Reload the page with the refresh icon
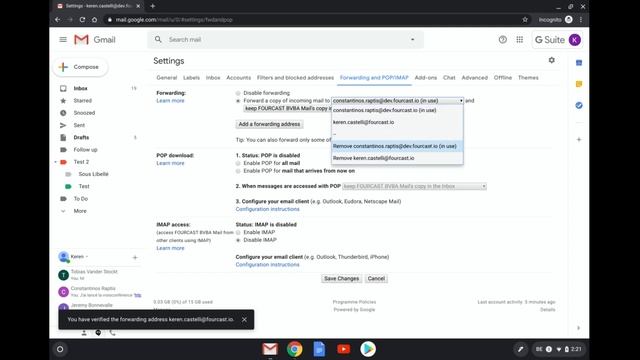This screenshot has height=360, width=640. pyautogui.click(x=82, y=20)
